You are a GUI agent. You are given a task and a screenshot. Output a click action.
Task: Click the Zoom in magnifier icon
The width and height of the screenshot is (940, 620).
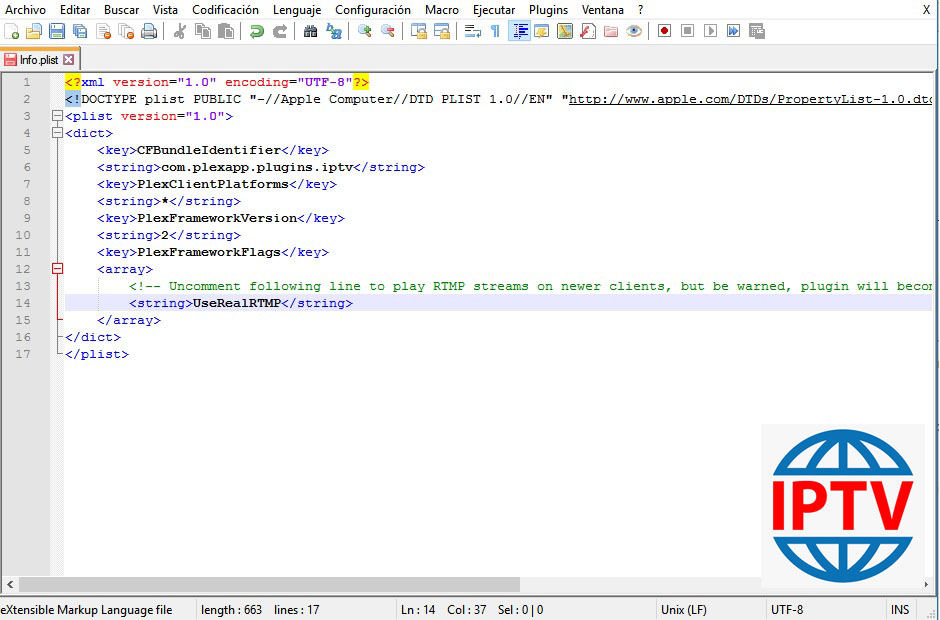[365, 31]
